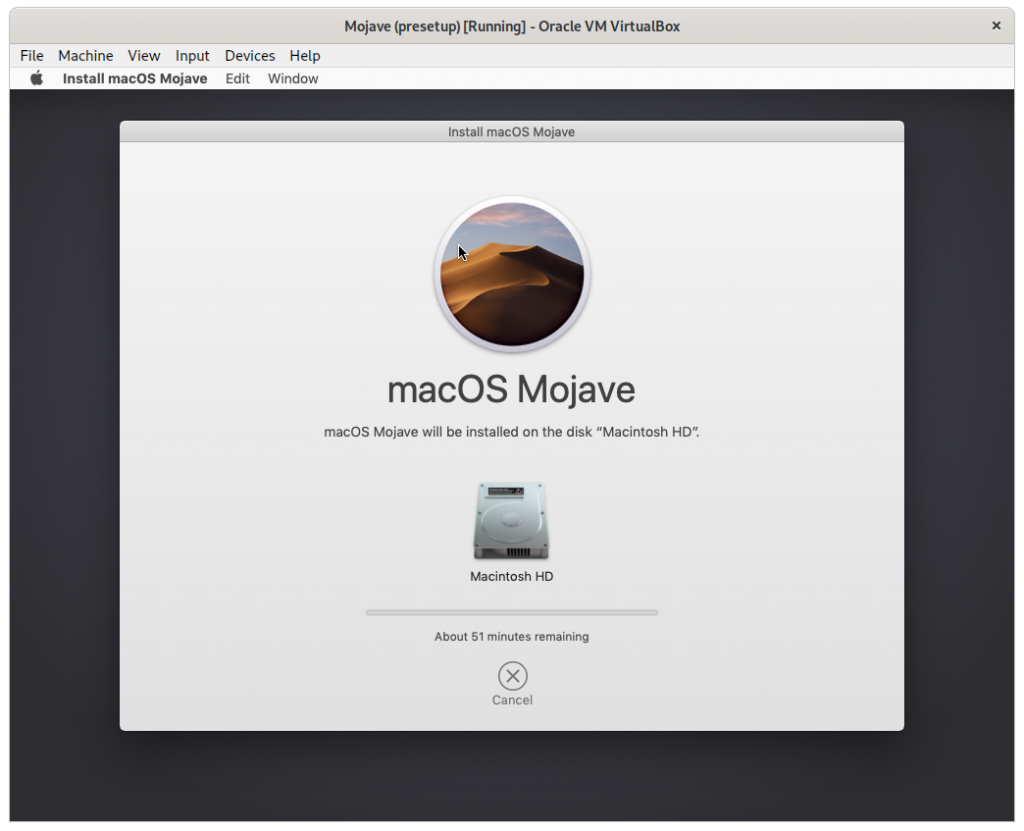This screenshot has width=1024, height=831.
Task: Open the Input menu
Action: pyautogui.click(x=192, y=56)
